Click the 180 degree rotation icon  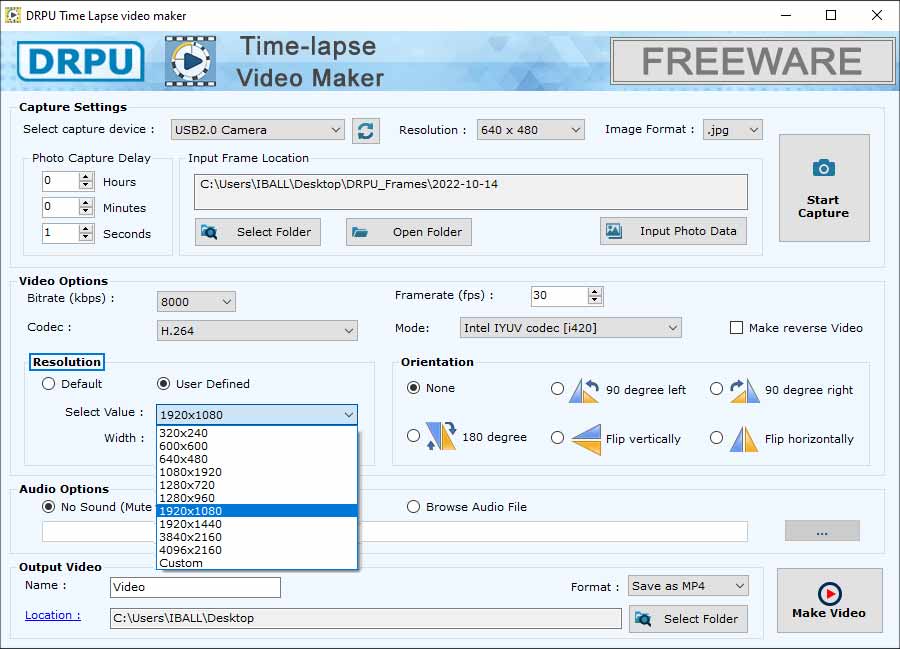click(x=441, y=436)
